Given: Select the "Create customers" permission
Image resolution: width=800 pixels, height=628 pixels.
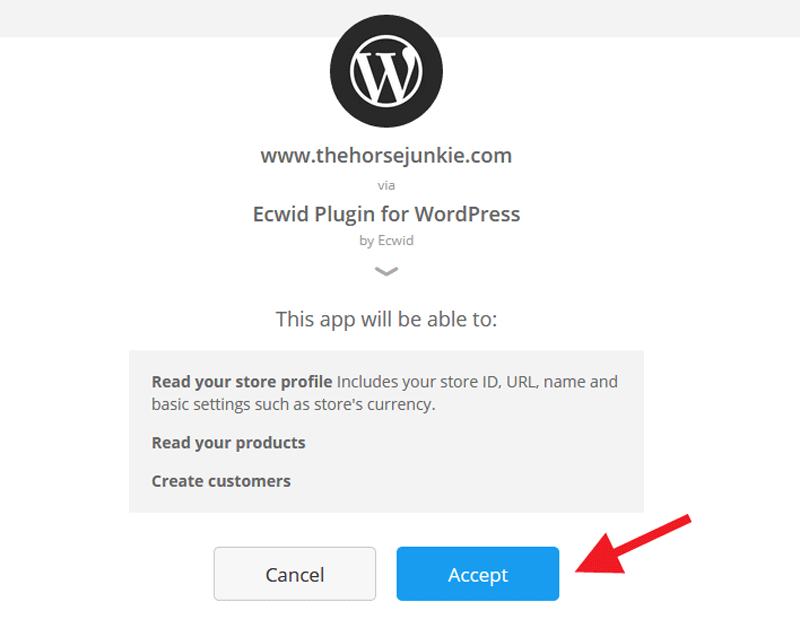Looking at the screenshot, I should 221,481.
